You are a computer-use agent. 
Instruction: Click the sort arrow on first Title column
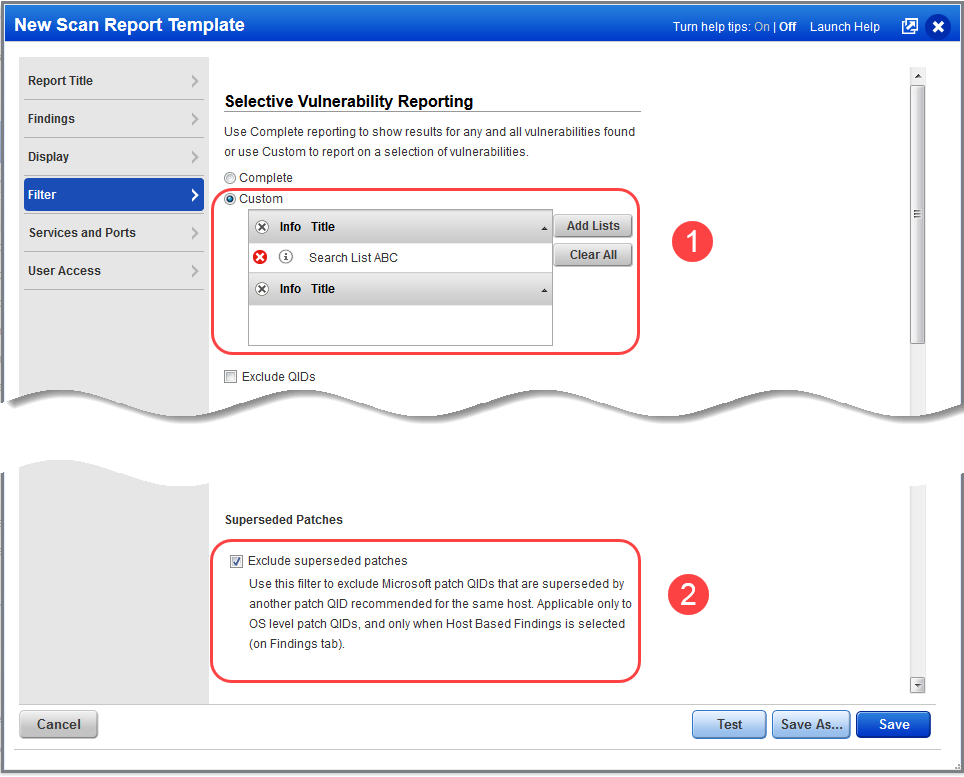coord(543,226)
